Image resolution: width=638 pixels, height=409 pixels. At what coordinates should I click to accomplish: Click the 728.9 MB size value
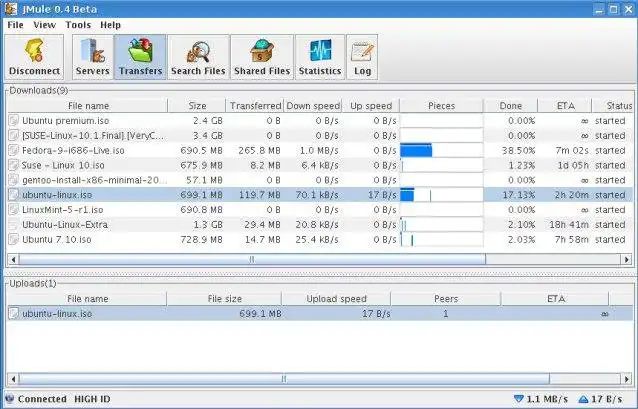(201, 239)
